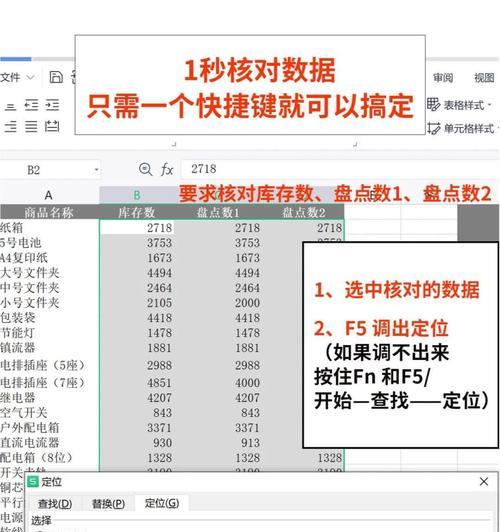The image size is (500, 532).
Task: Click the formula bar showing 2718
Action: pyautogui.click(x=339, y=169)
